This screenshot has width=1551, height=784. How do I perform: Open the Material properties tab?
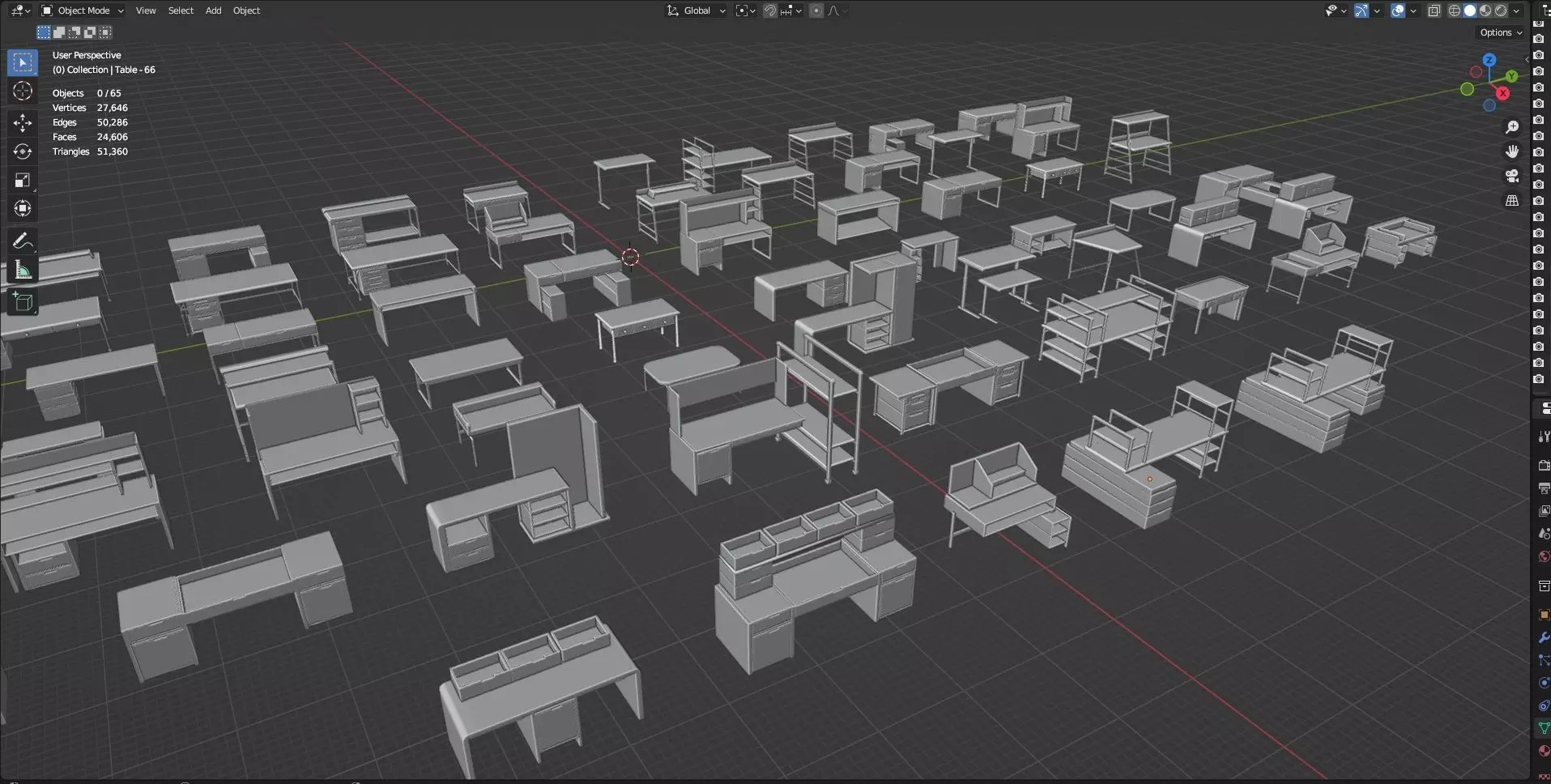click(1544, 751)
